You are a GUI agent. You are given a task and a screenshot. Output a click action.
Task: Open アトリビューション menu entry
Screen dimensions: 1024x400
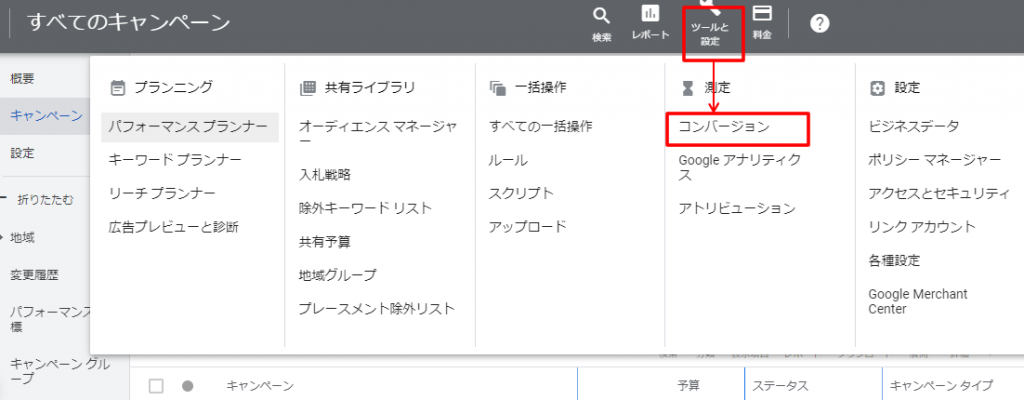tap(736, 208)
